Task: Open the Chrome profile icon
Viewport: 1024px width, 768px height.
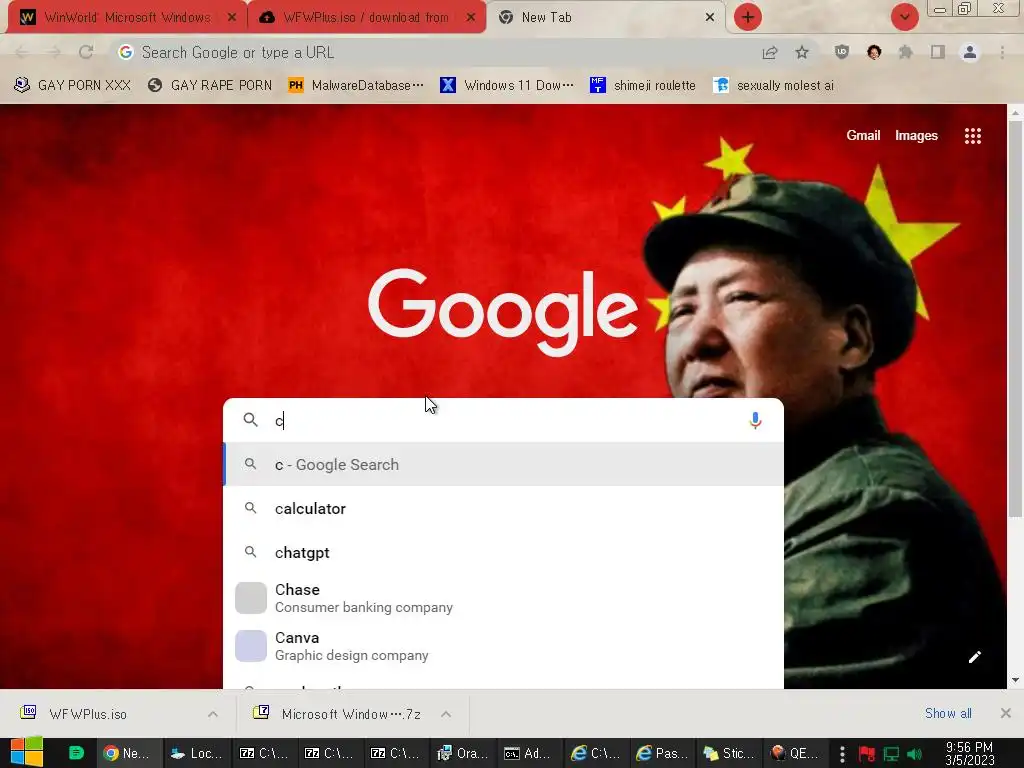Action: click(x=970, y=52)
